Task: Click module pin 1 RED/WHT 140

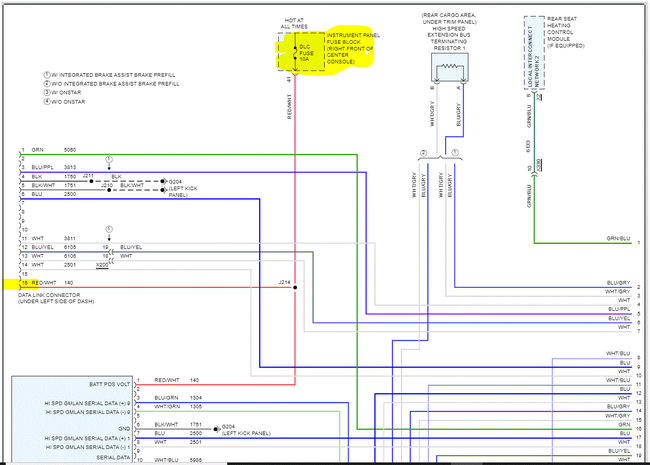Action: (168, 380)
